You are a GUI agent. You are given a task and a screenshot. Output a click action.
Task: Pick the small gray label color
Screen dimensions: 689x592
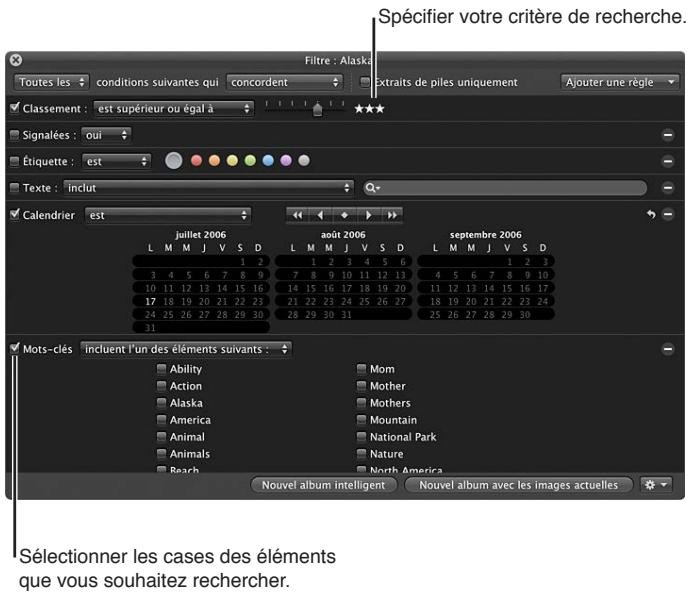pyautogui.click(x=304, y=161)
